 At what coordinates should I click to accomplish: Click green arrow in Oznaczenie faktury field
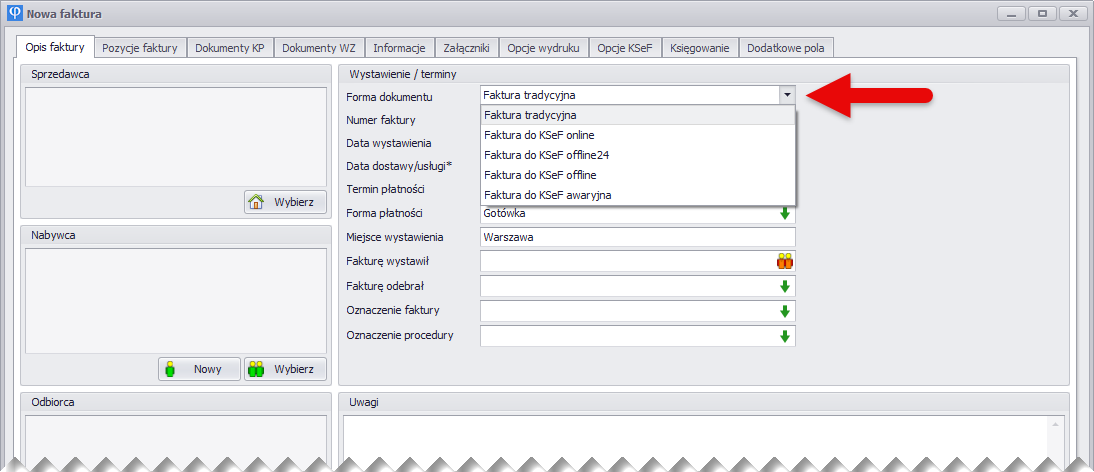(785, 311)
